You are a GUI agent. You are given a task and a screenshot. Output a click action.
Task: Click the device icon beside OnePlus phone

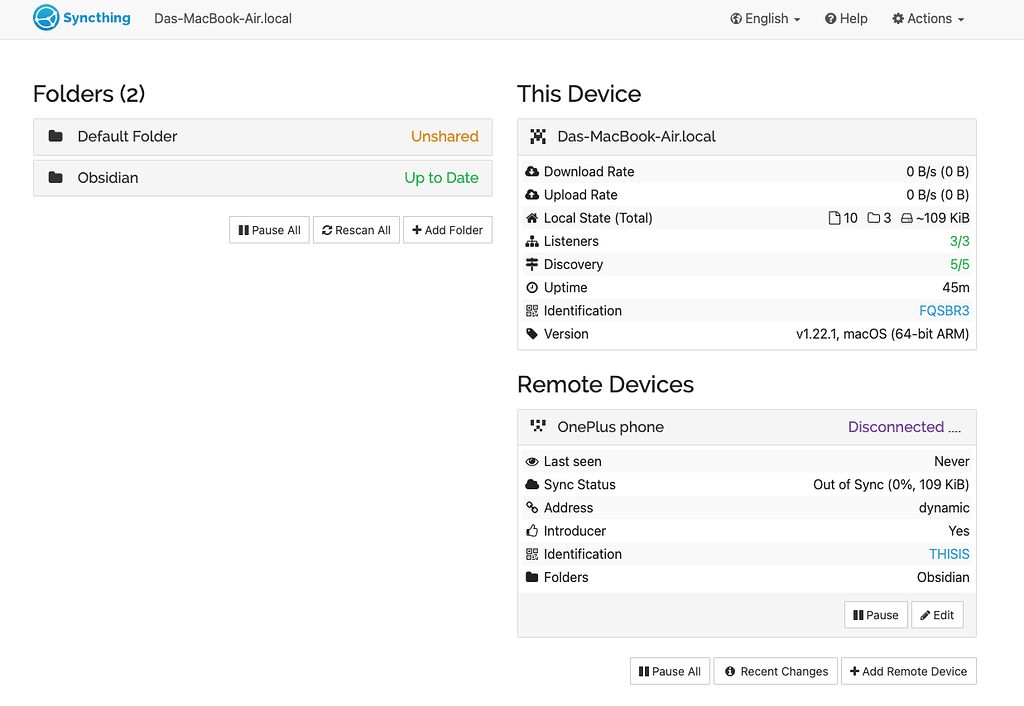540,426
